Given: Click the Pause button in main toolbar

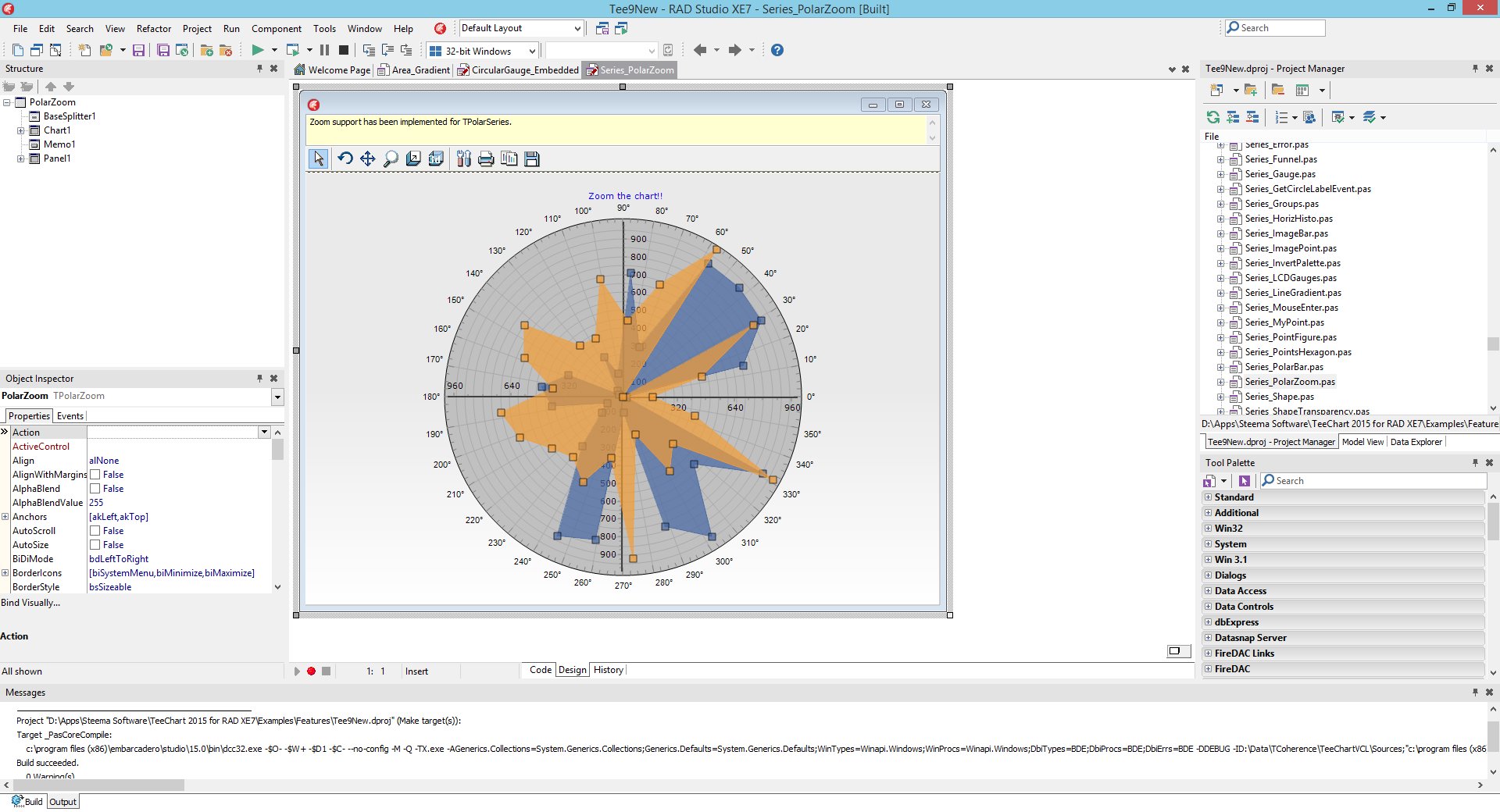Looking at the screenshot, I should (324, 50).
